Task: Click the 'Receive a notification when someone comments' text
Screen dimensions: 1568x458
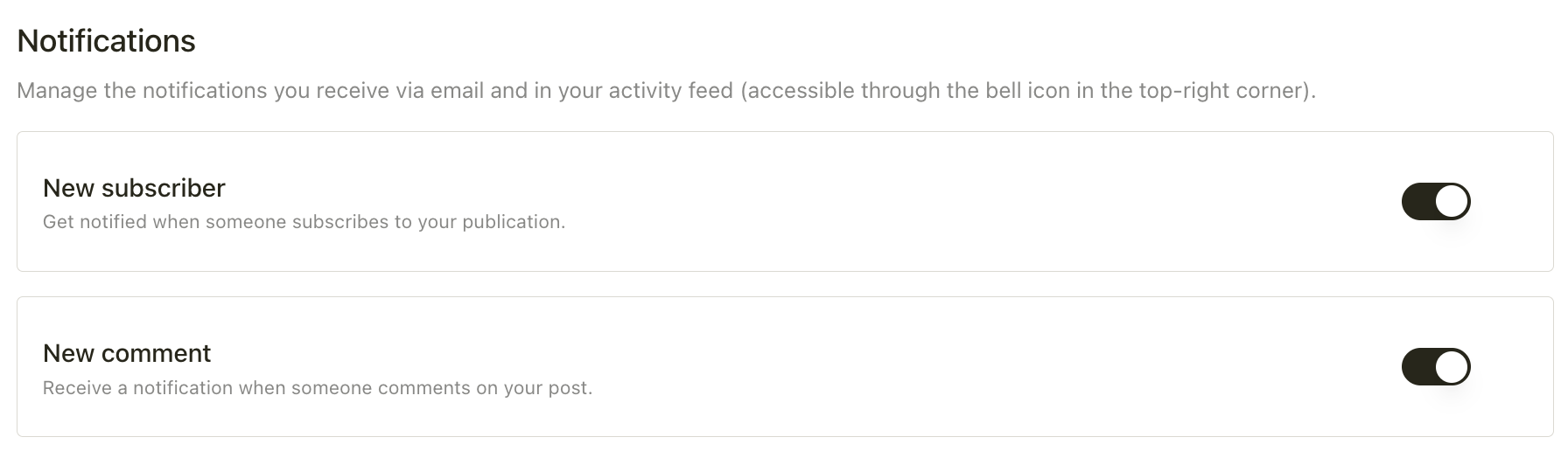Action: pyautogui.click(x=318, y=388)
